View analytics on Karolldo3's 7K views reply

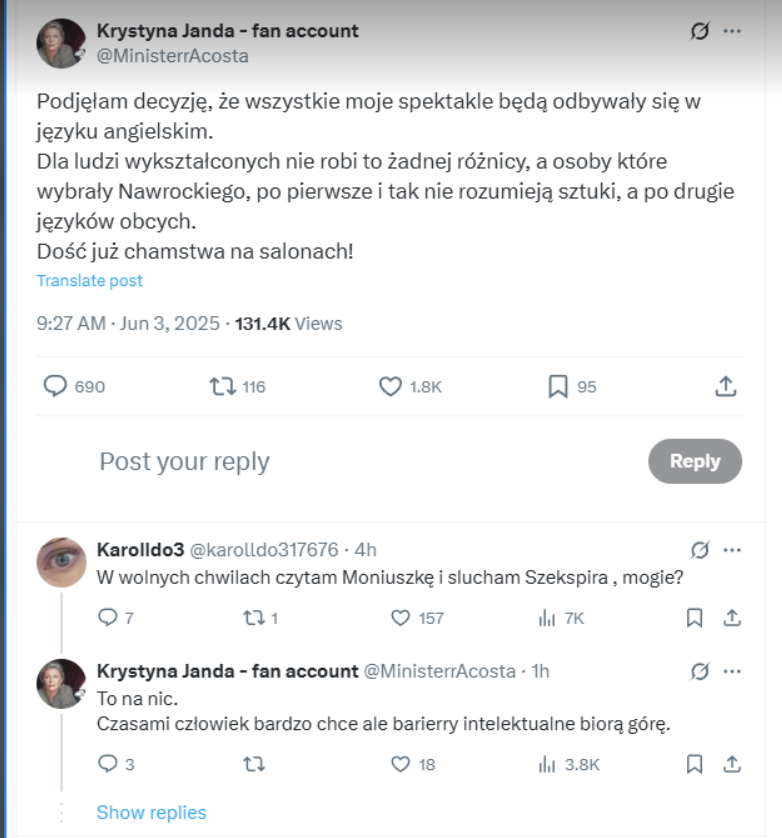coord(547,618)
